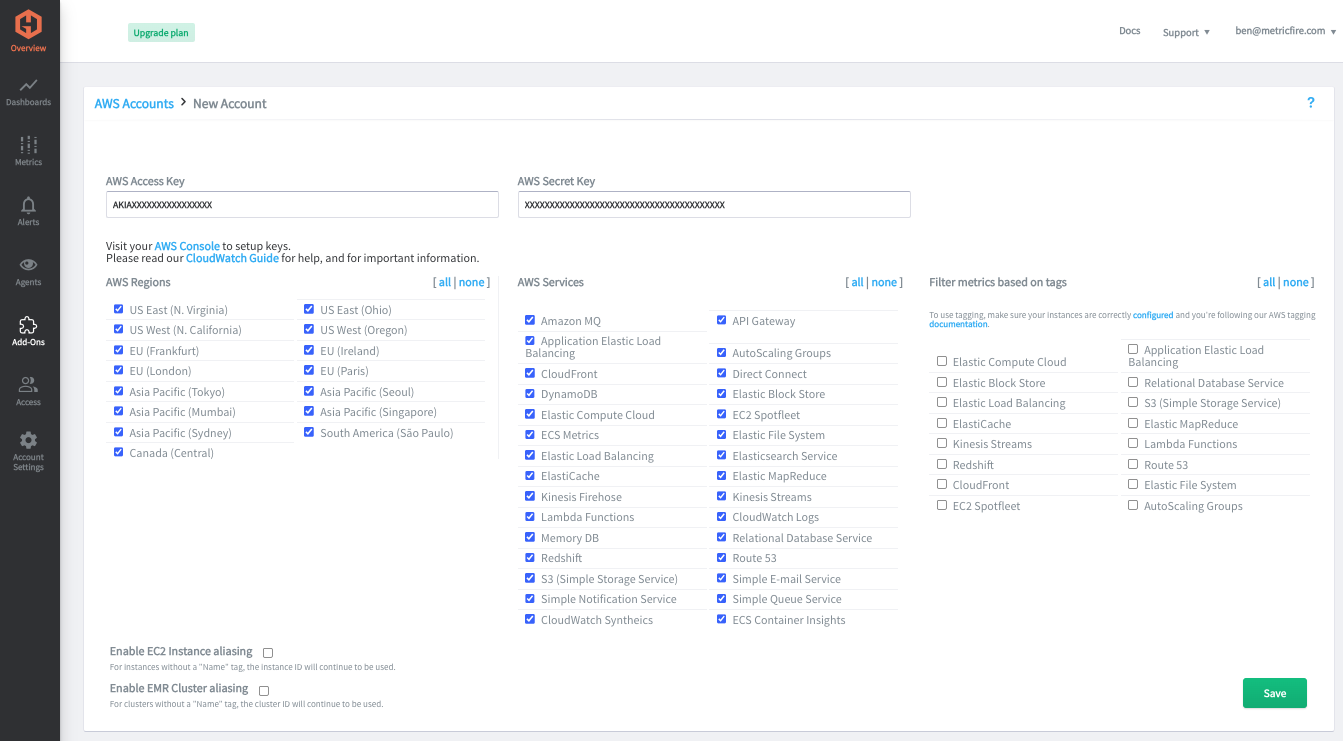Select none for AWS Regions
This screenshot has width=1343, height=741.
click(x=472, y=282)
